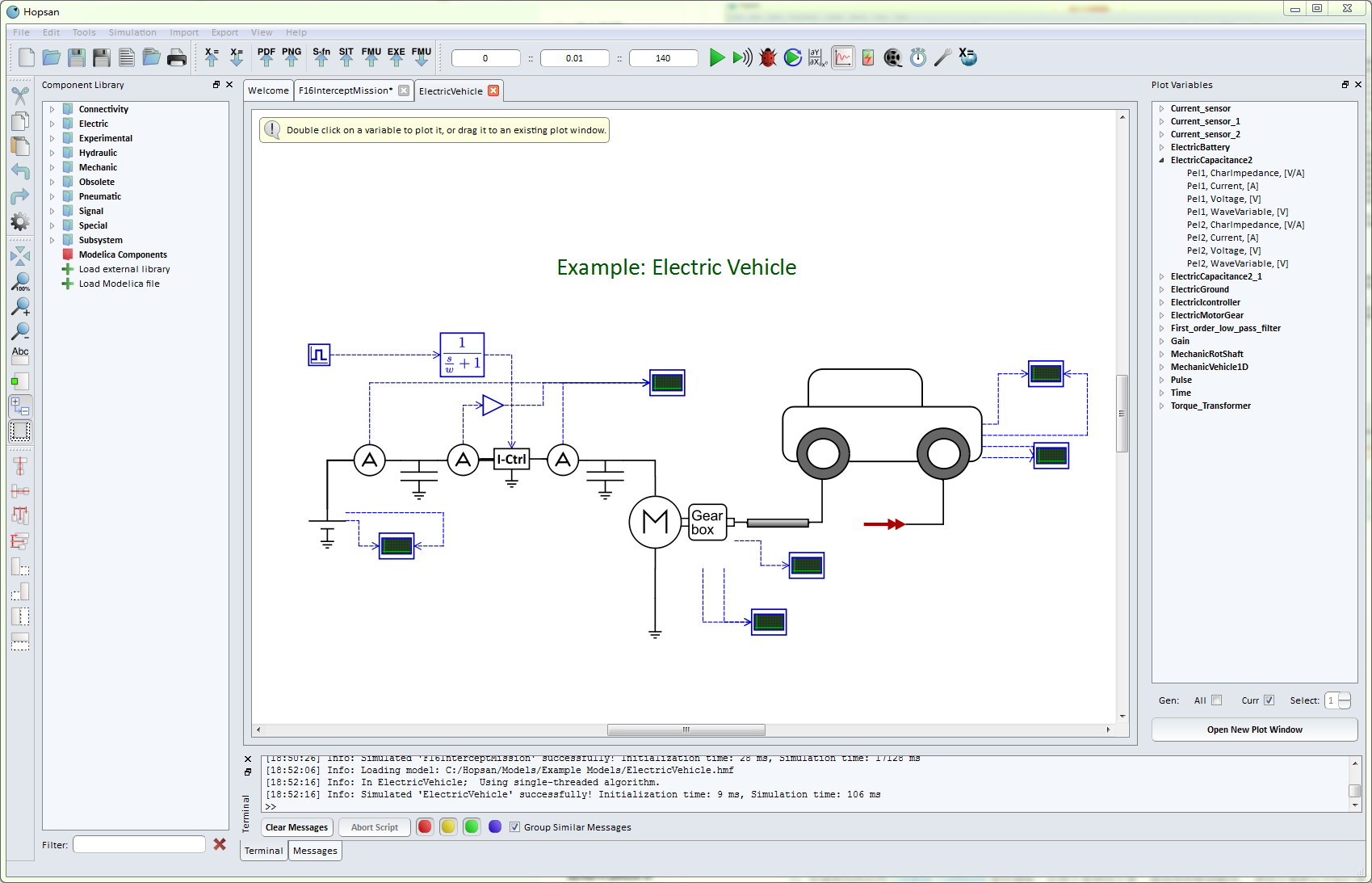The width and height of the screenshot is (1372, 883).
Task: Click Load Modelica file
Action: point(120,284)
